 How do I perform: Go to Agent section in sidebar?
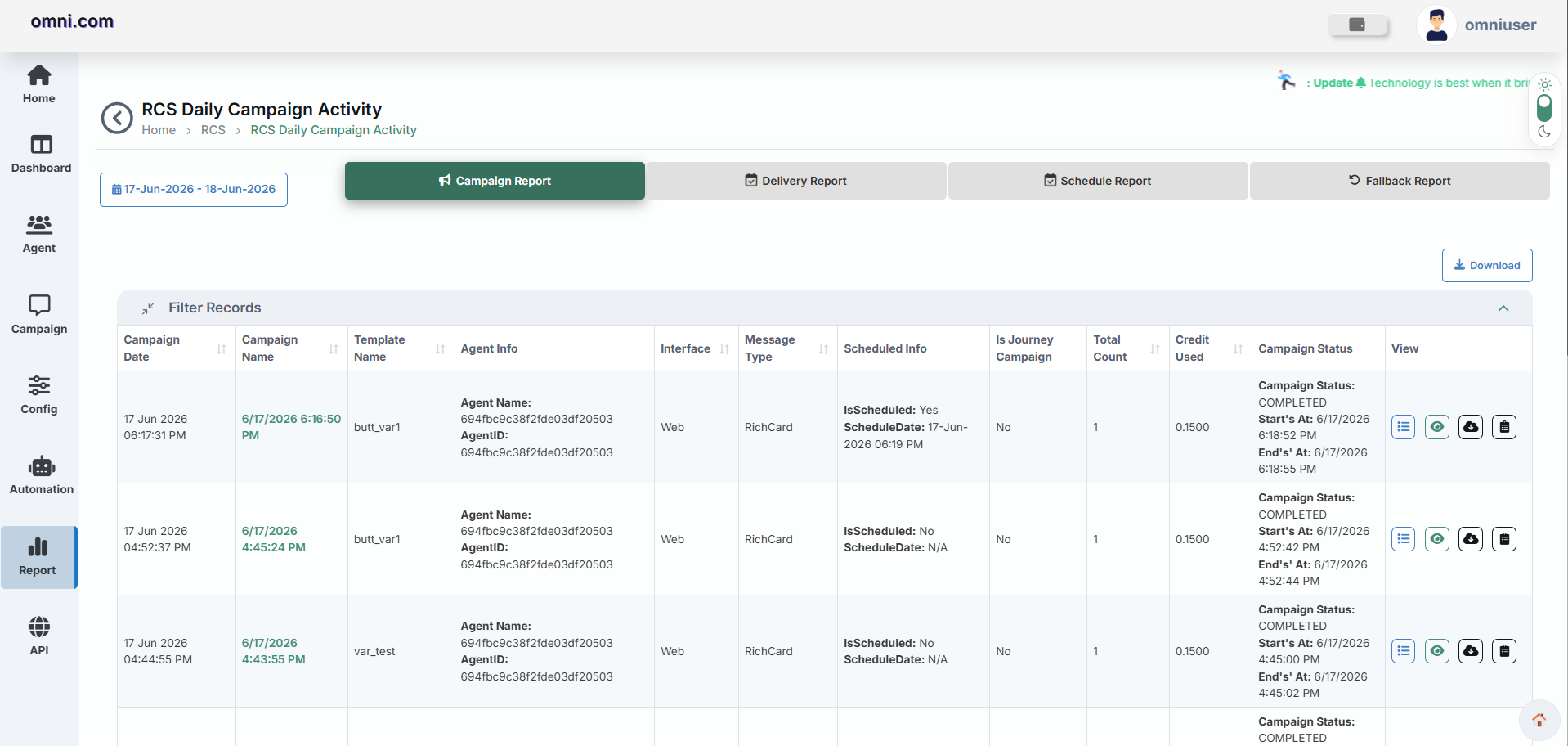pyautogui.click(x=39, y=235)
